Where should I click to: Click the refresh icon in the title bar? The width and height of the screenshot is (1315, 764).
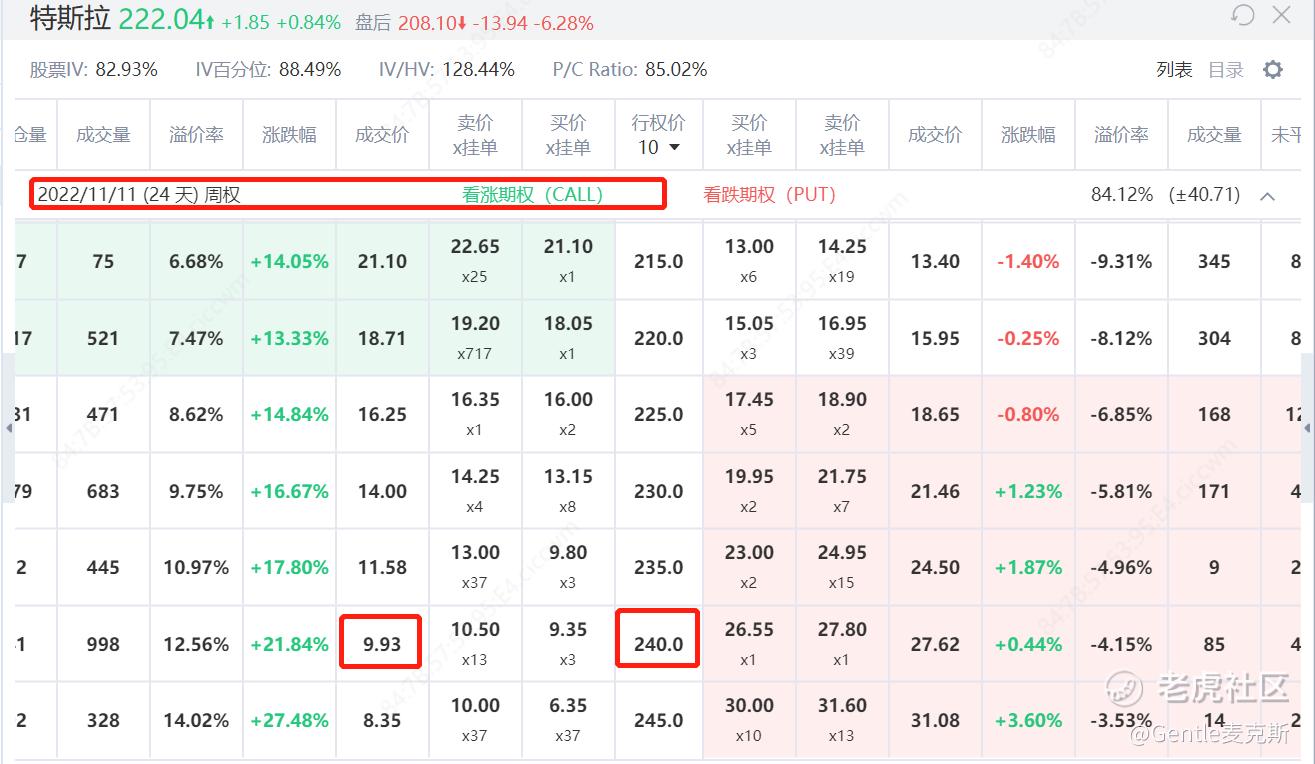[1243, 15]
